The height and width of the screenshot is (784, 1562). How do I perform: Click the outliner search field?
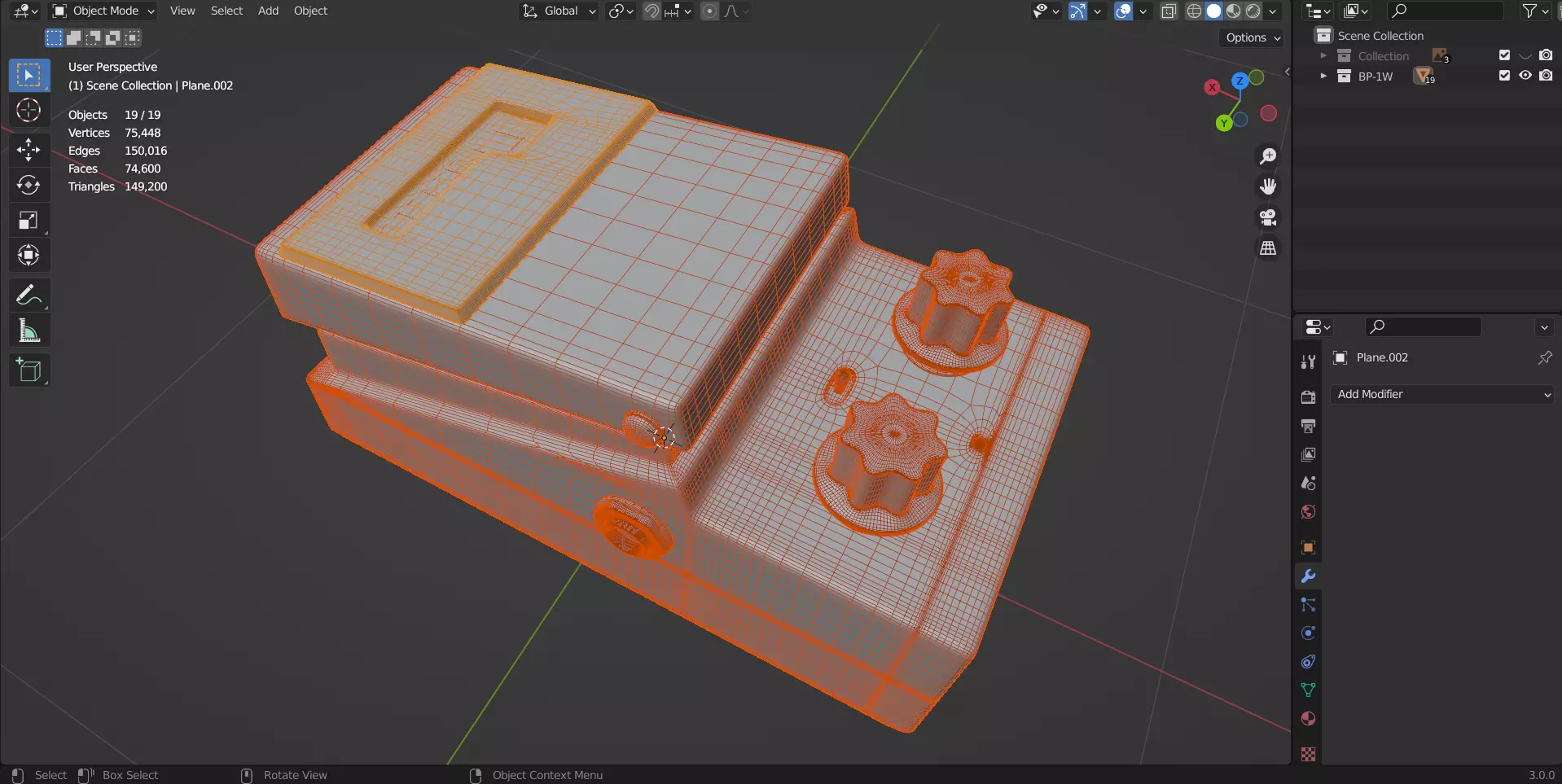tap(1446, 11)
